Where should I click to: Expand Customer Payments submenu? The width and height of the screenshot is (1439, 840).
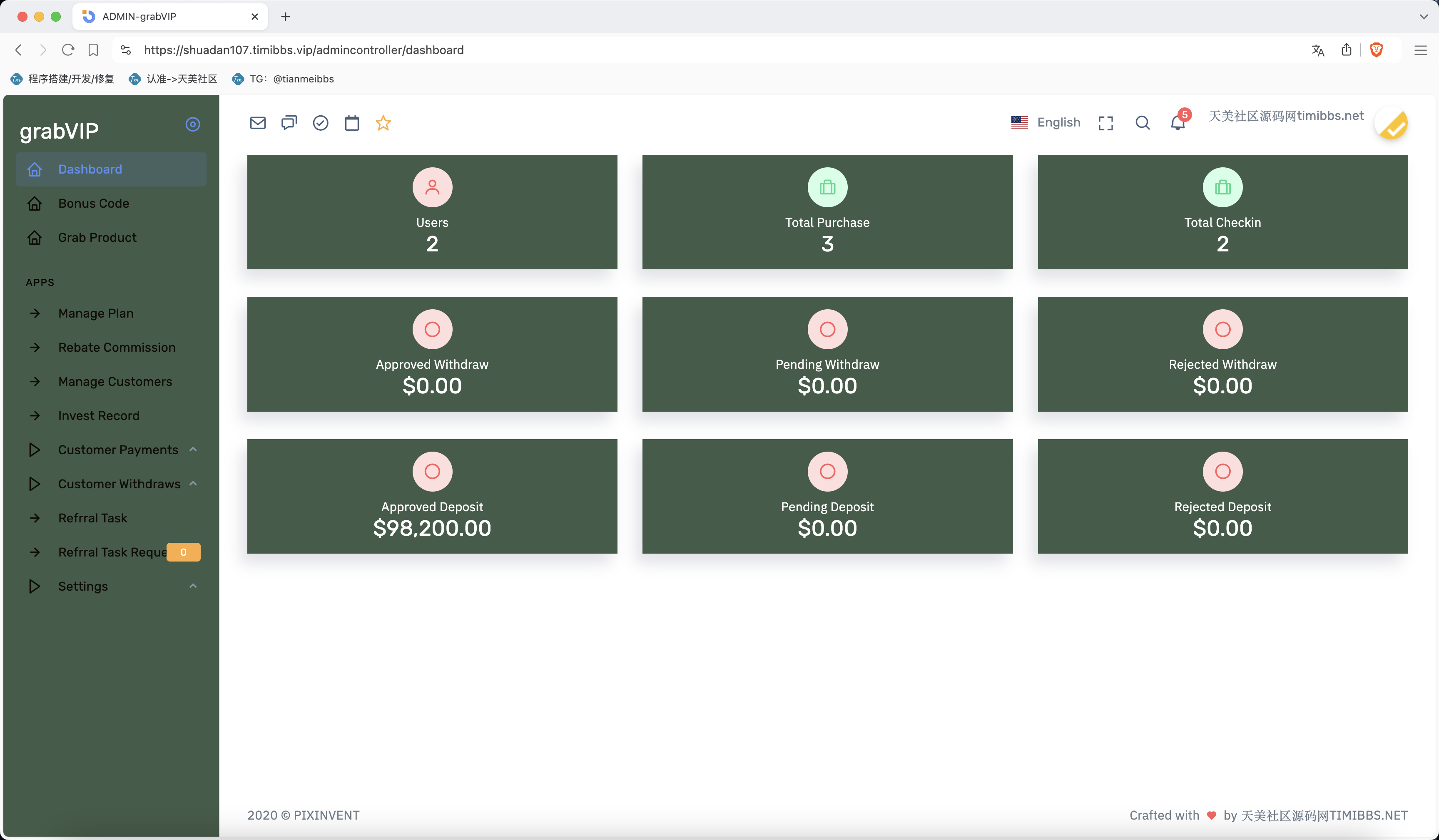coord(111,450)
